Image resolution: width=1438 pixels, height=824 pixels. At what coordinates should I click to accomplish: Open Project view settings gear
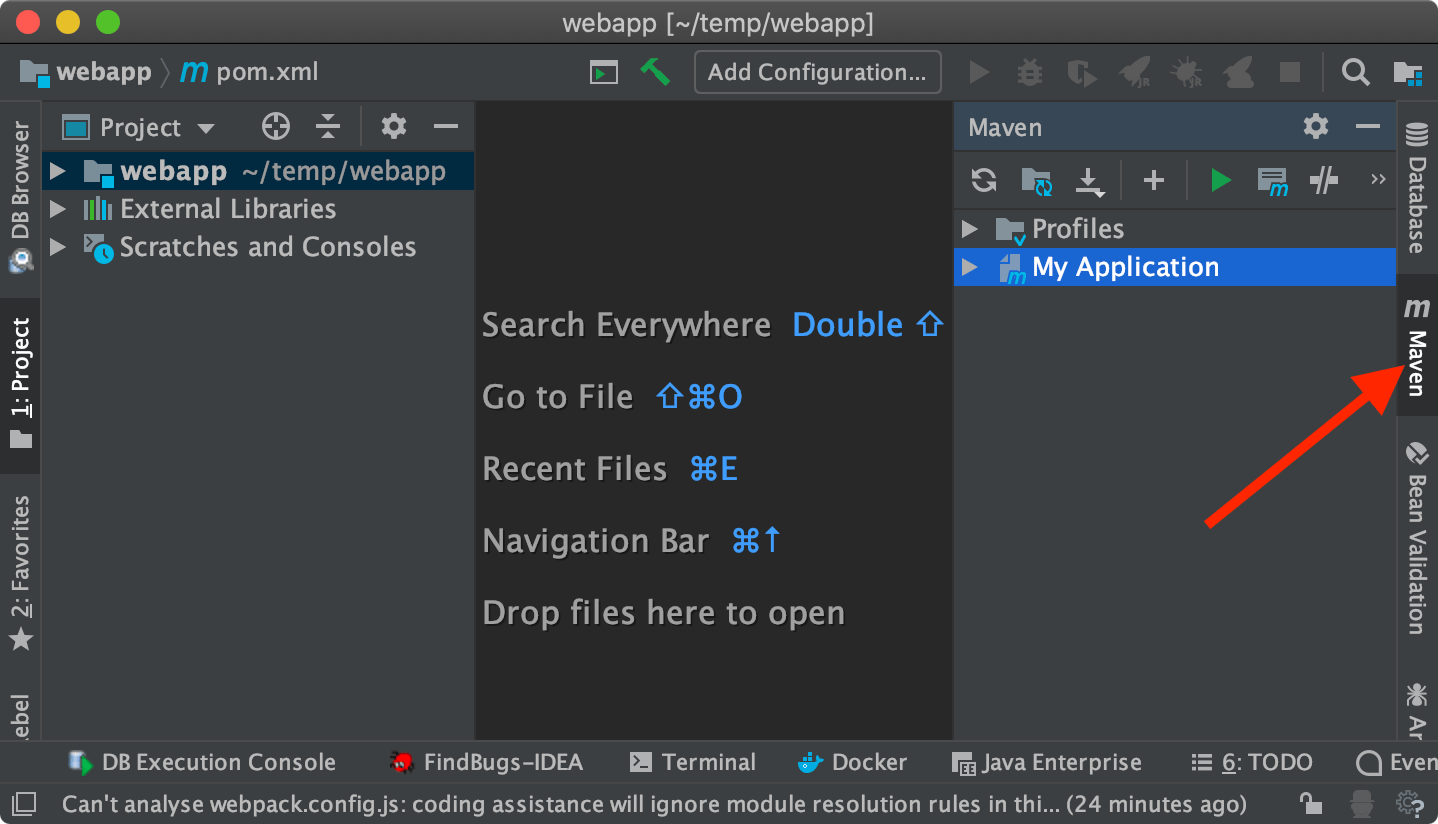[x=393, y=126]
